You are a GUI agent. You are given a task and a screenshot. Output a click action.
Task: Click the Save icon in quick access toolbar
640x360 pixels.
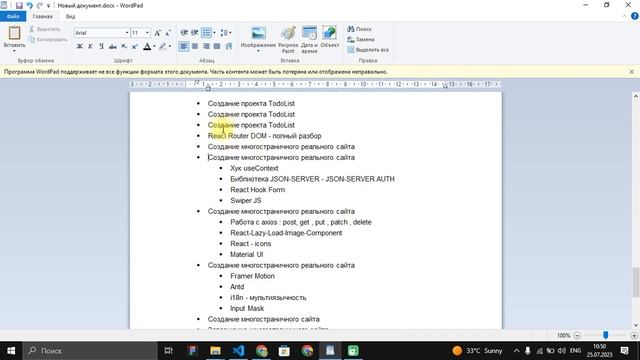19,6
